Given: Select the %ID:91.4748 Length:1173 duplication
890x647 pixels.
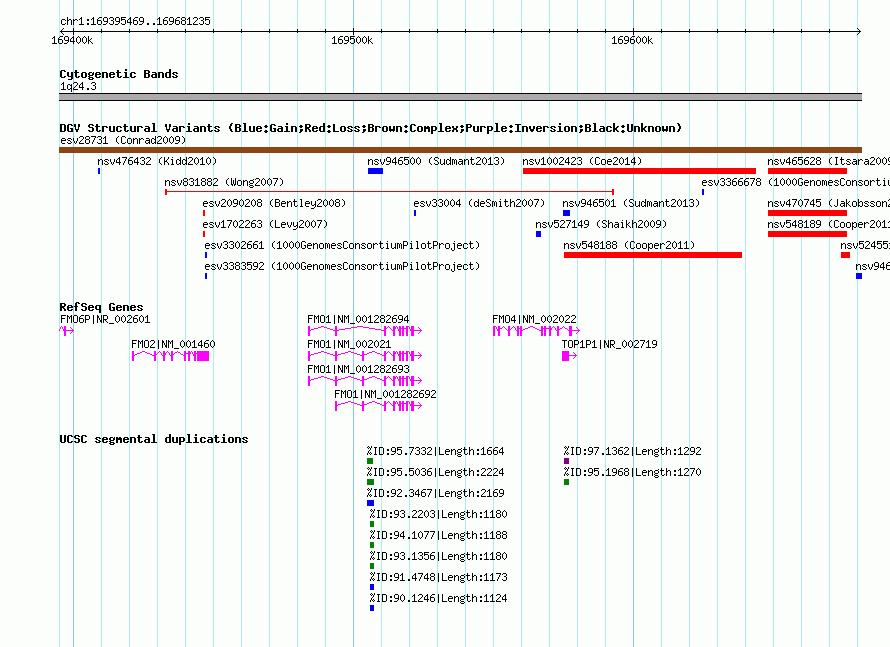Looking at the screenshot, I should pyautogui.click(x=372, y=587).
